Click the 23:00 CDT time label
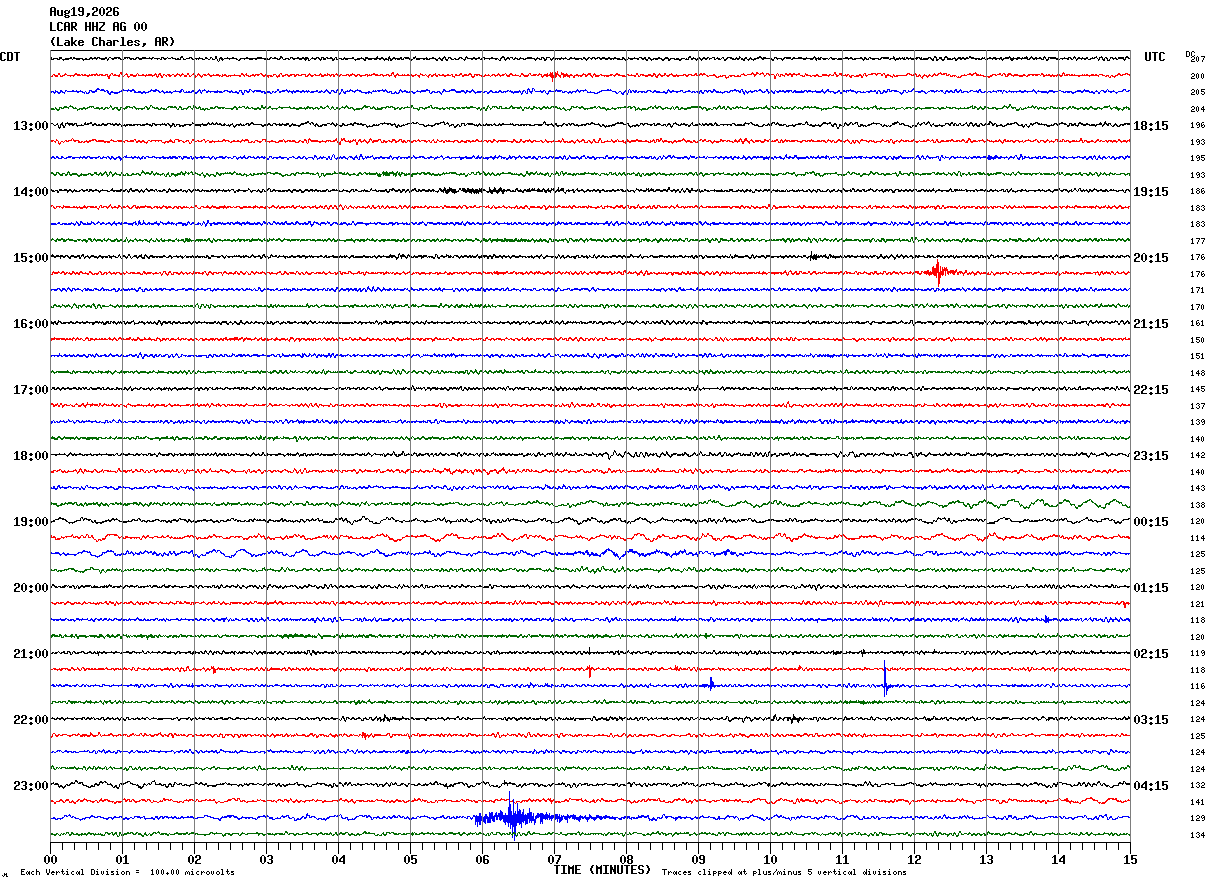This screenshot has width=1210, height=886. (30, 786)
